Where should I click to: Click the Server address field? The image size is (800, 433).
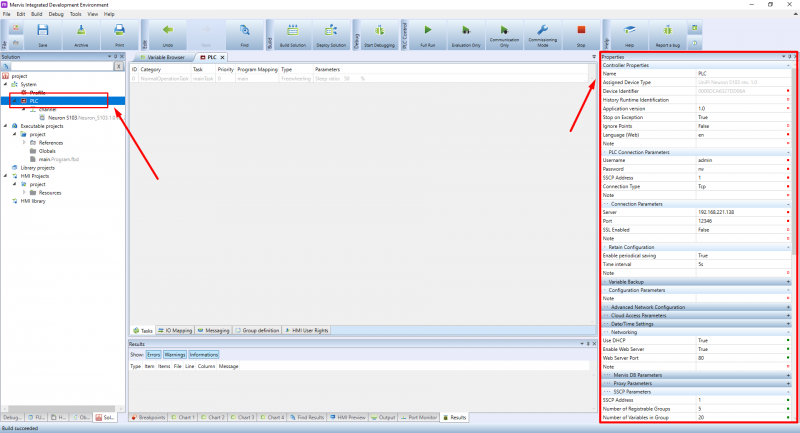[x=738, y=212]
